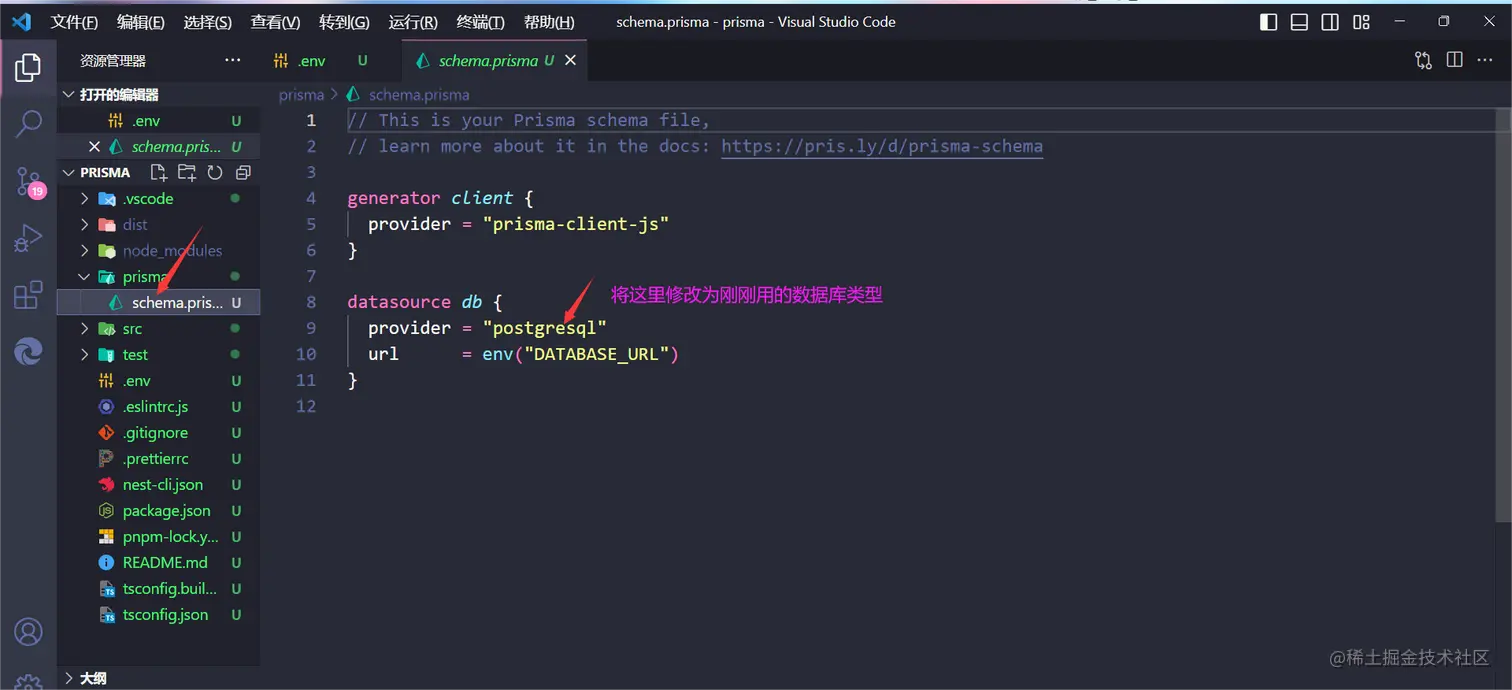Viewport: 1512px width, 690px height.
Task: Open the Extensions view
Action: pyautogui.click(x=28, y=295)
